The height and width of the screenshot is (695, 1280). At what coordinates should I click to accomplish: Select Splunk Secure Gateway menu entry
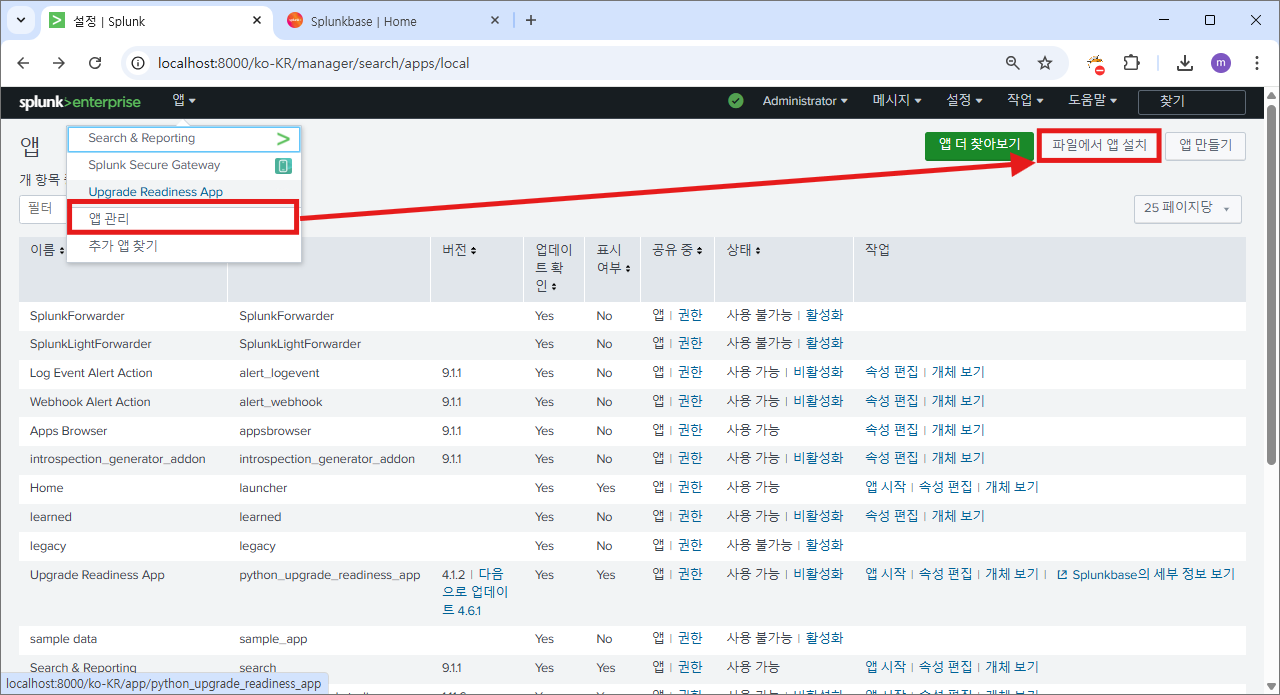pos(184,165)
